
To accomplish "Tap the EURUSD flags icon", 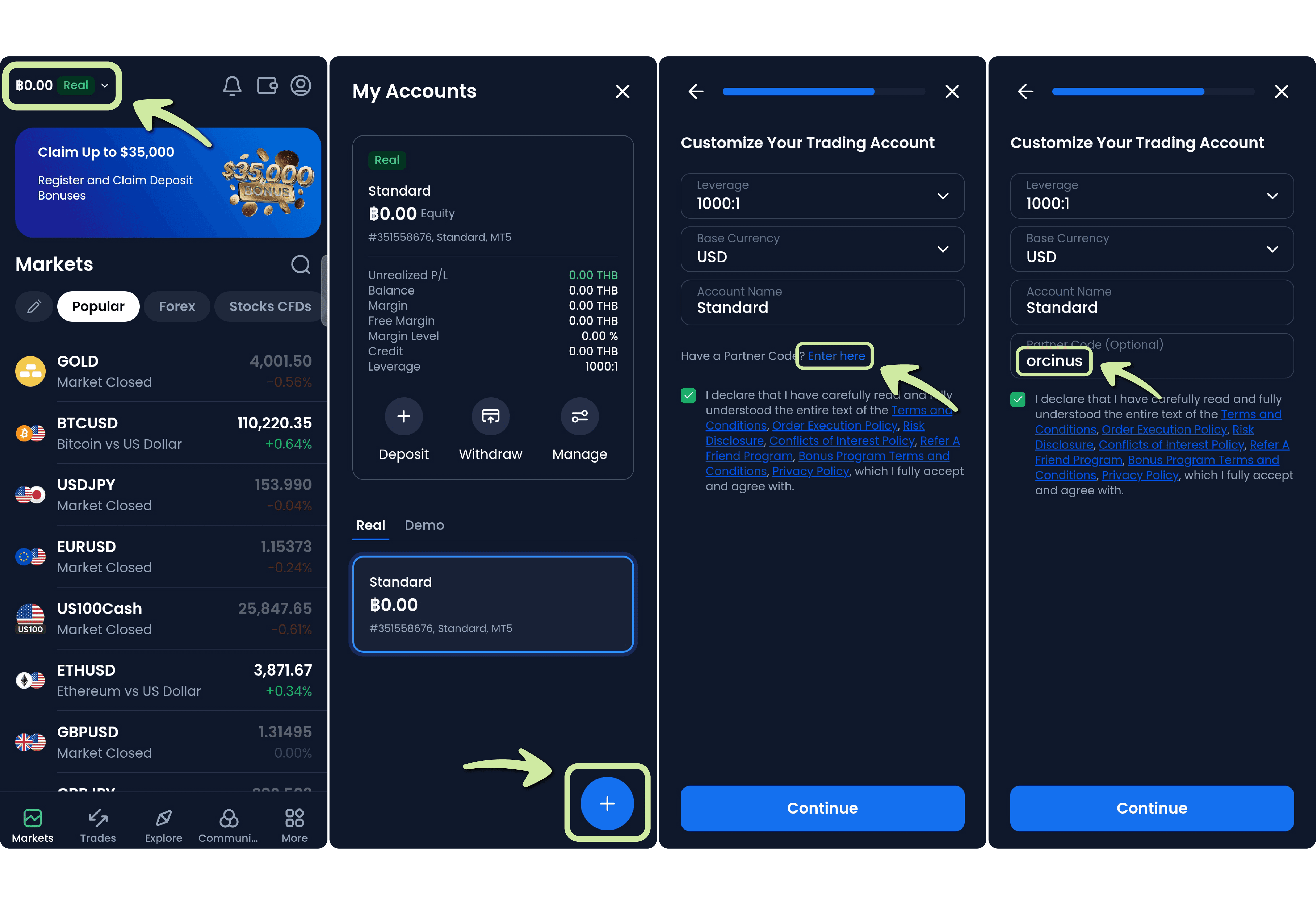I will click(30, 557).
